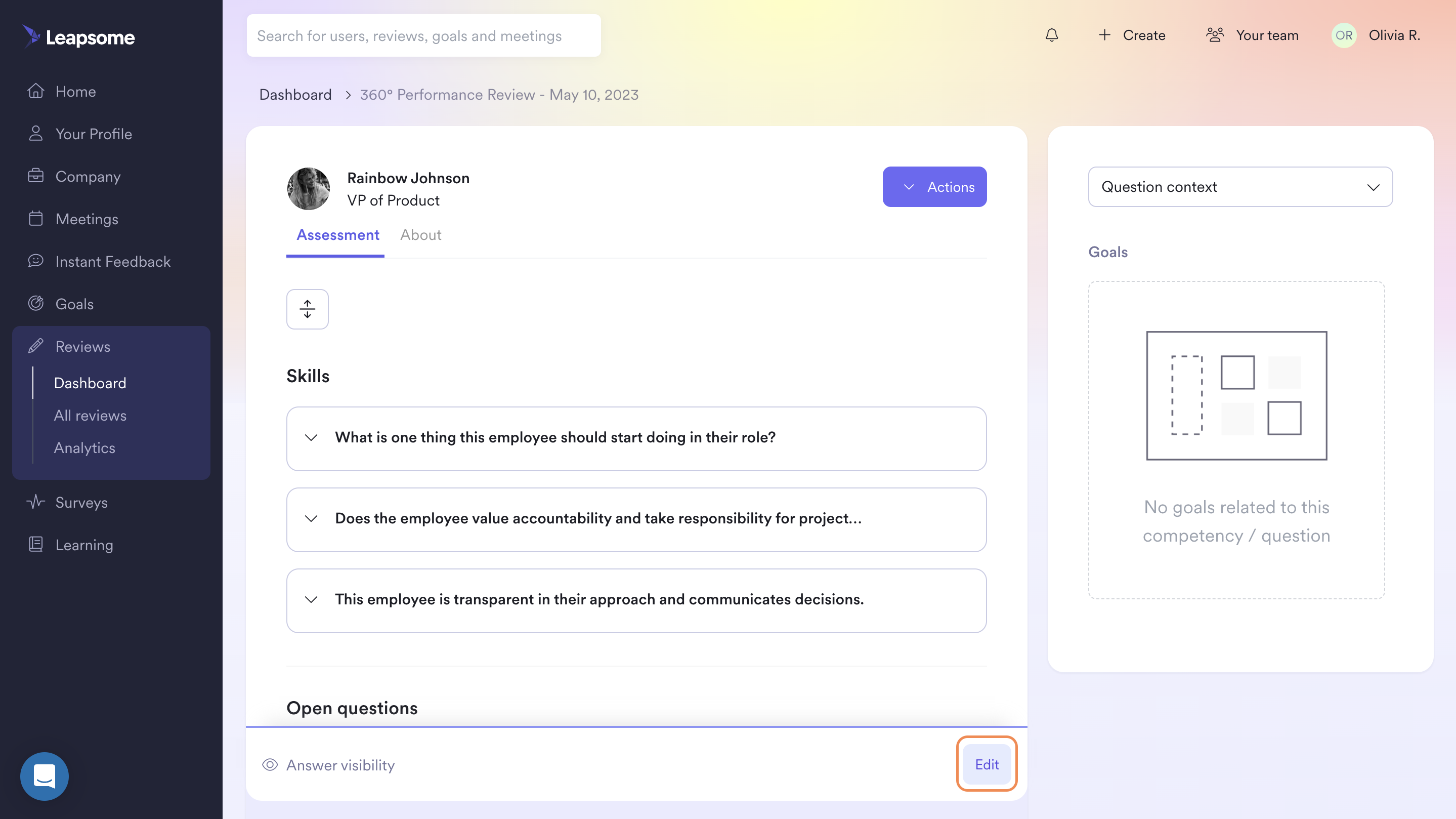This screenshot has width=1456, height=819.
Task: Click the Create button
Action: (x=1132, y=35)
